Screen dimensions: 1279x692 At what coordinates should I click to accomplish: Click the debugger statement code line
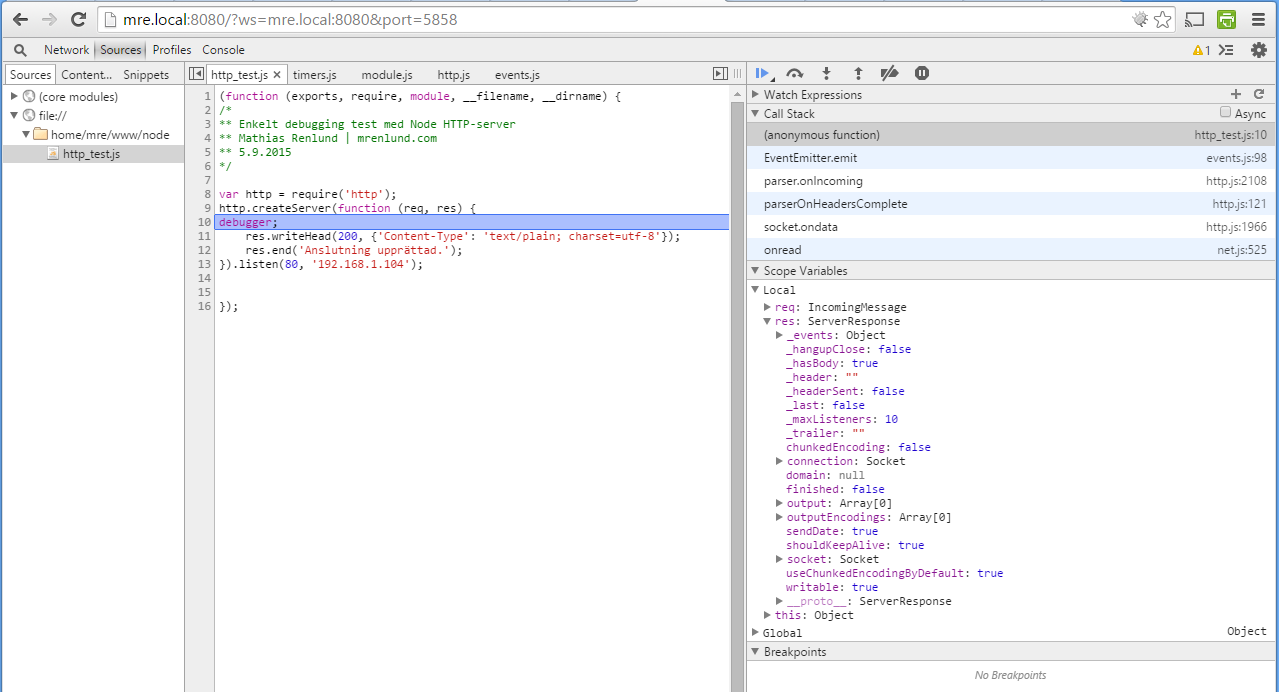tap(473, 222)
